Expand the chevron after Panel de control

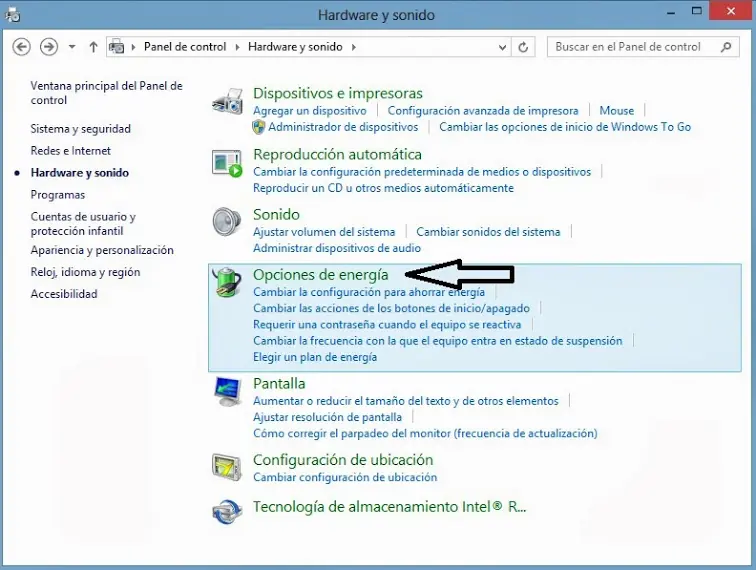tap(237, 47)
